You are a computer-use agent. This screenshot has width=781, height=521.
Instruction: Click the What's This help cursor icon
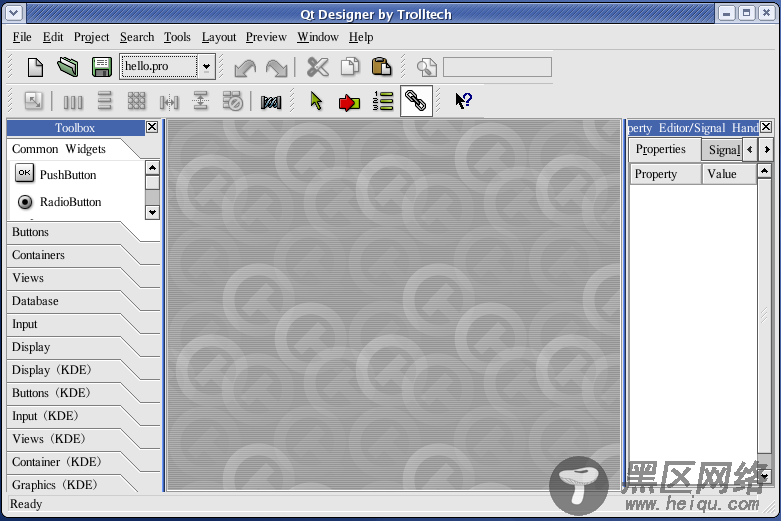click(463, 101)
